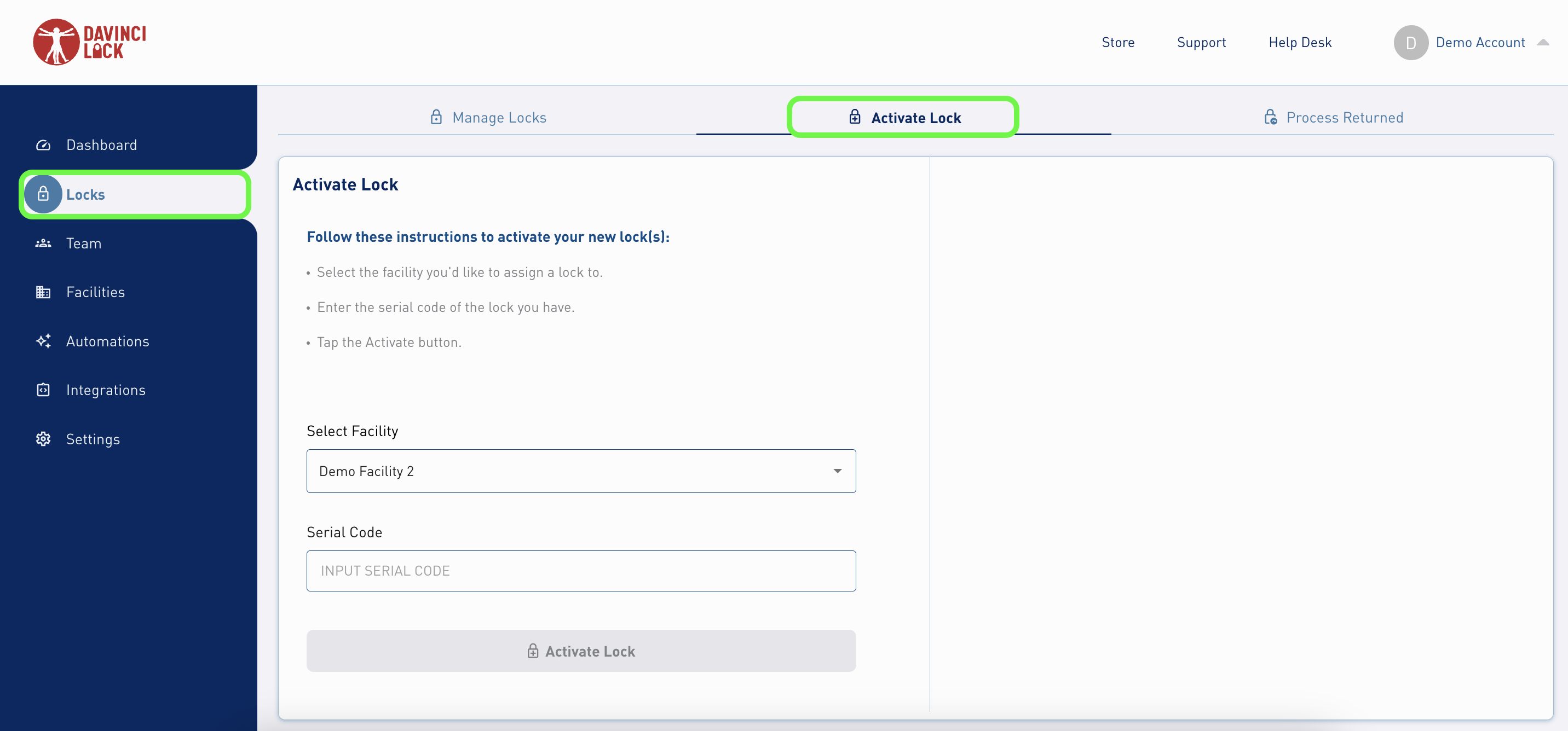The image size is (1568, 731).
Task: Click the DaVinci Lock logo
Action: tap(89, 42)
